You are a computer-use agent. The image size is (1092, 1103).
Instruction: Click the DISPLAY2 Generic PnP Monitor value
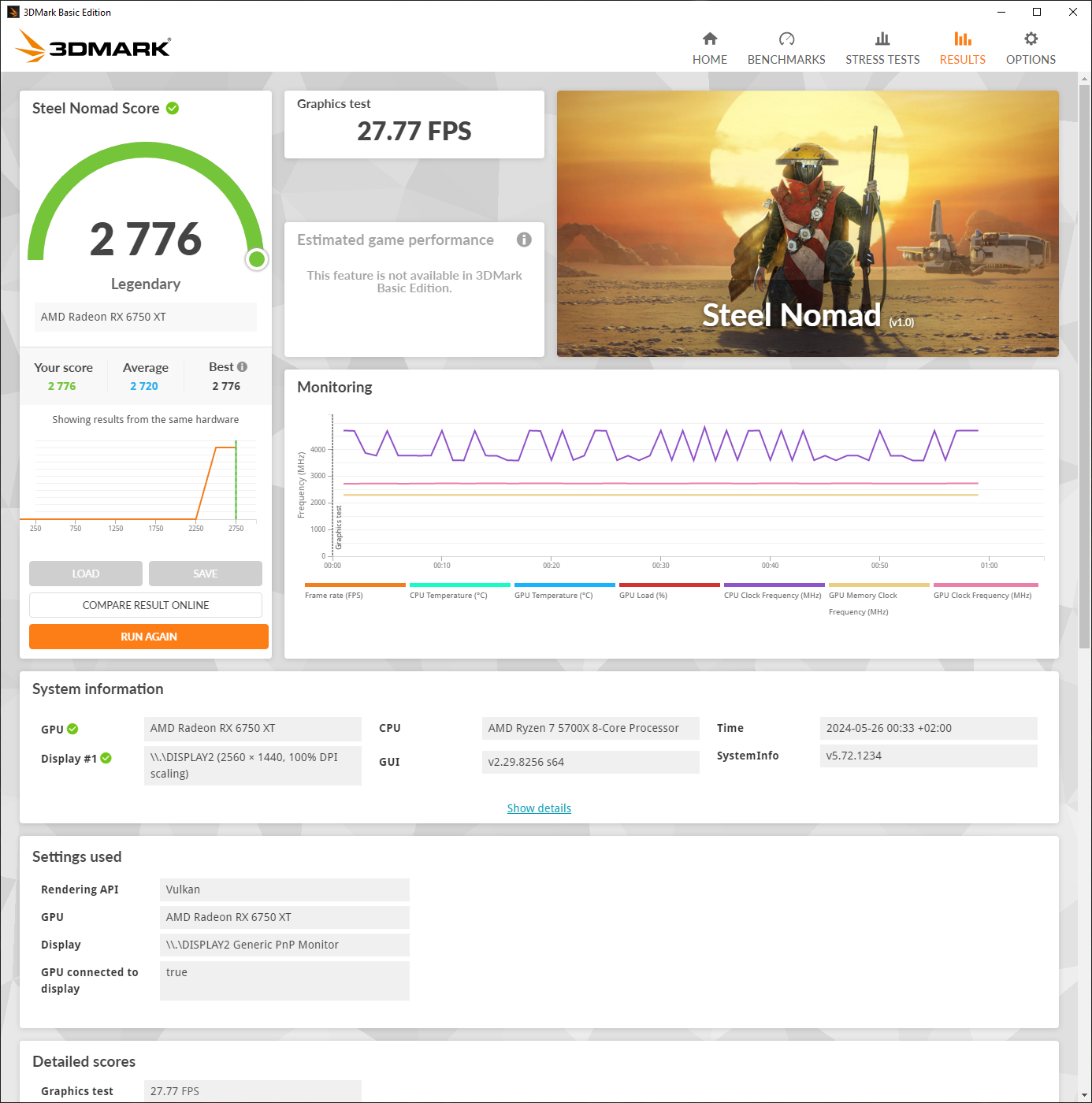[284, 945]
